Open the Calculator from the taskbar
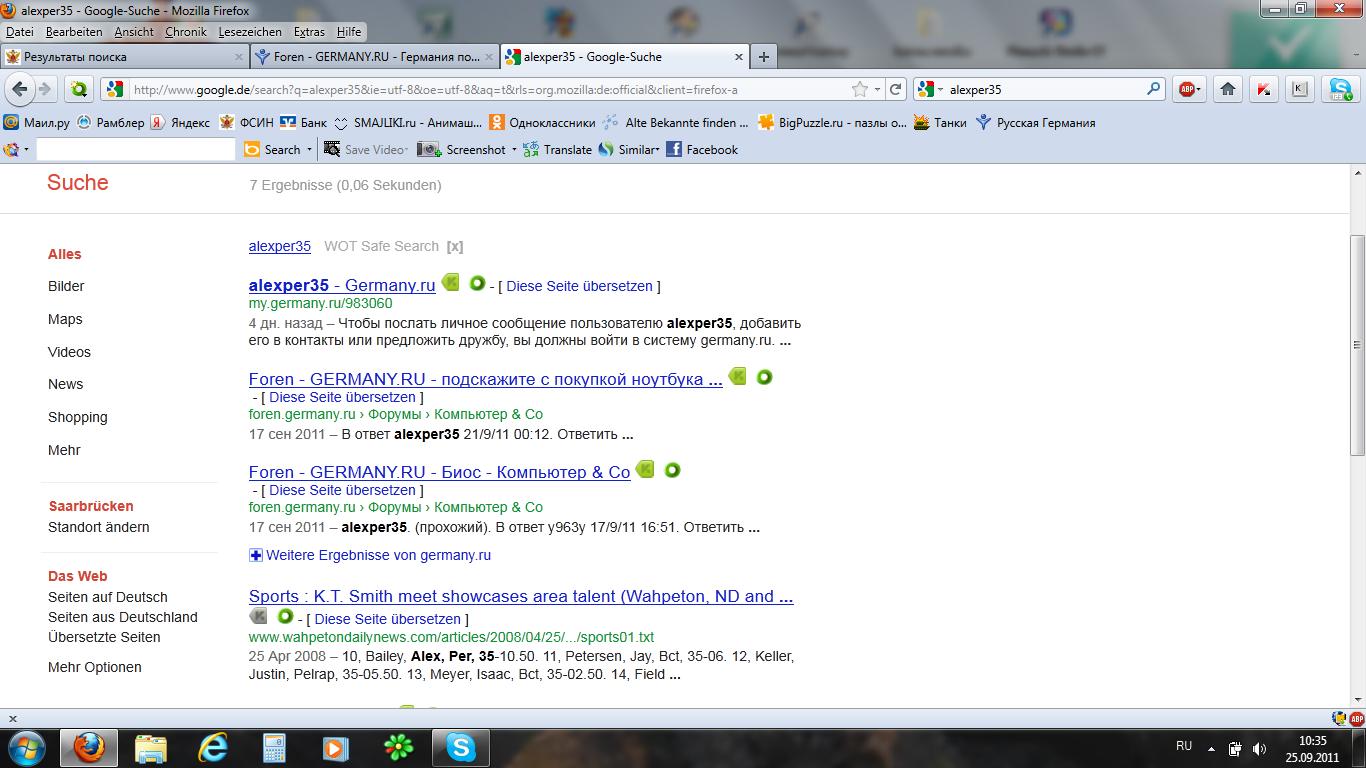Screen dimensions: 1366x768 pyautogui.click(x=274, y=747)
